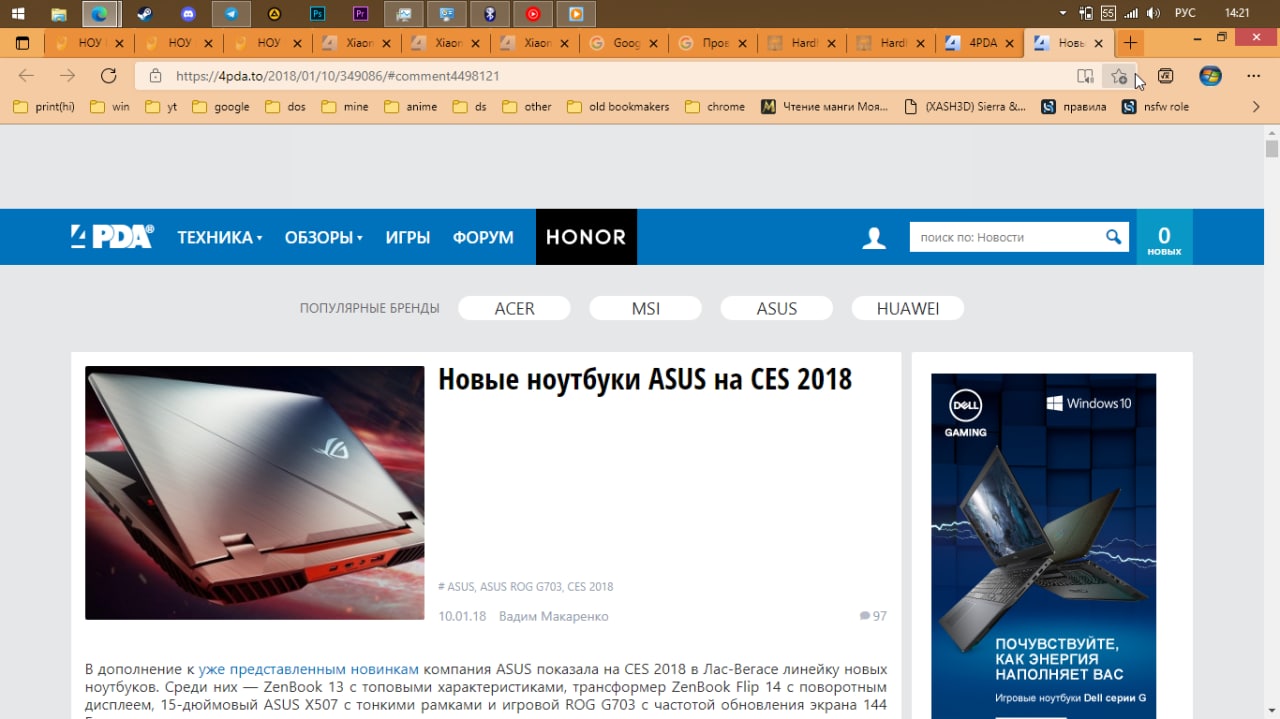Open the print(hi) bookmarks folder
The height and width of the screenshot is (719, 1280).
pyautogui.click(x=45, y=107)
